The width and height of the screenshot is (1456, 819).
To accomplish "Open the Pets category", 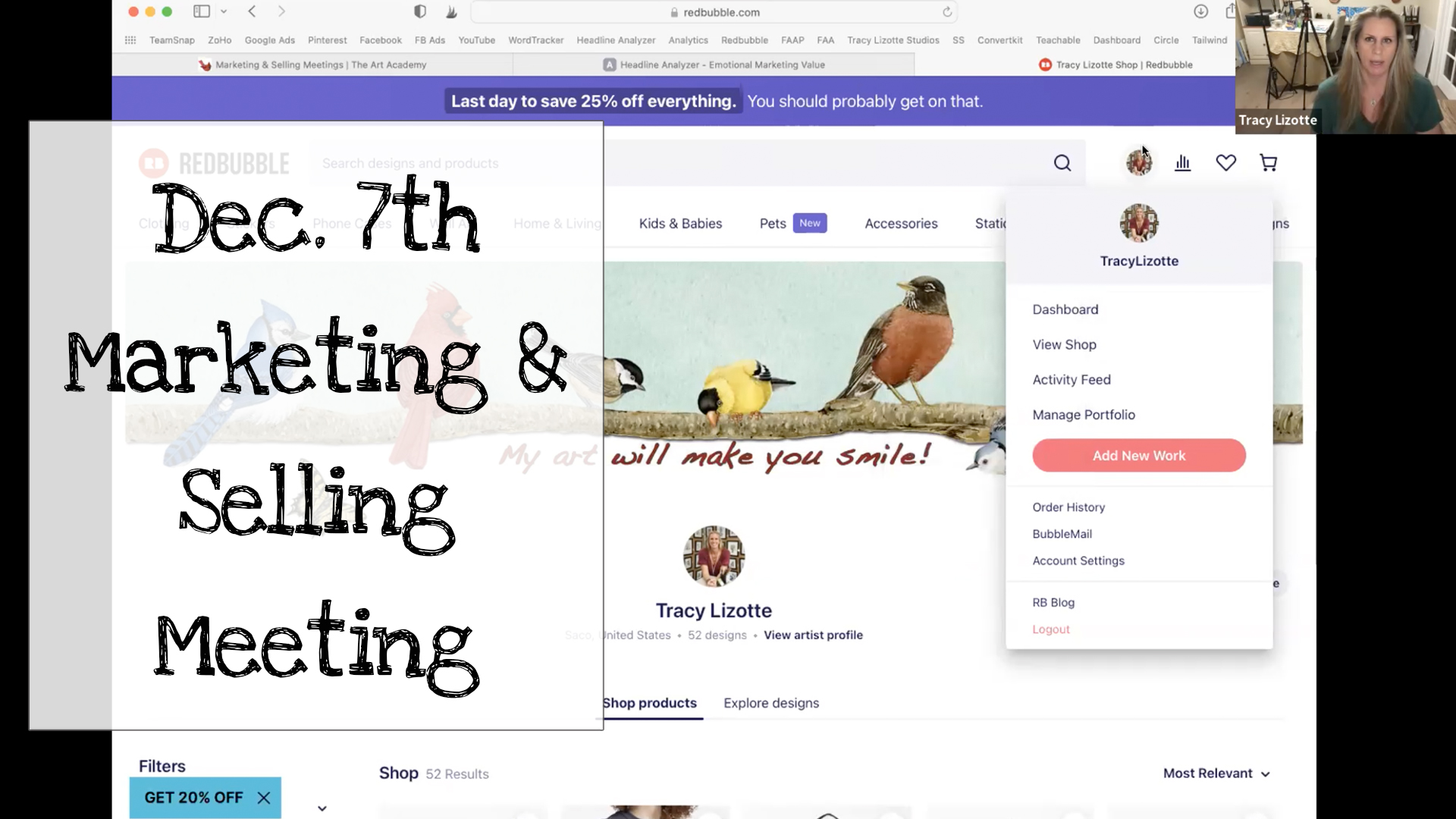I will pos(773,224).
